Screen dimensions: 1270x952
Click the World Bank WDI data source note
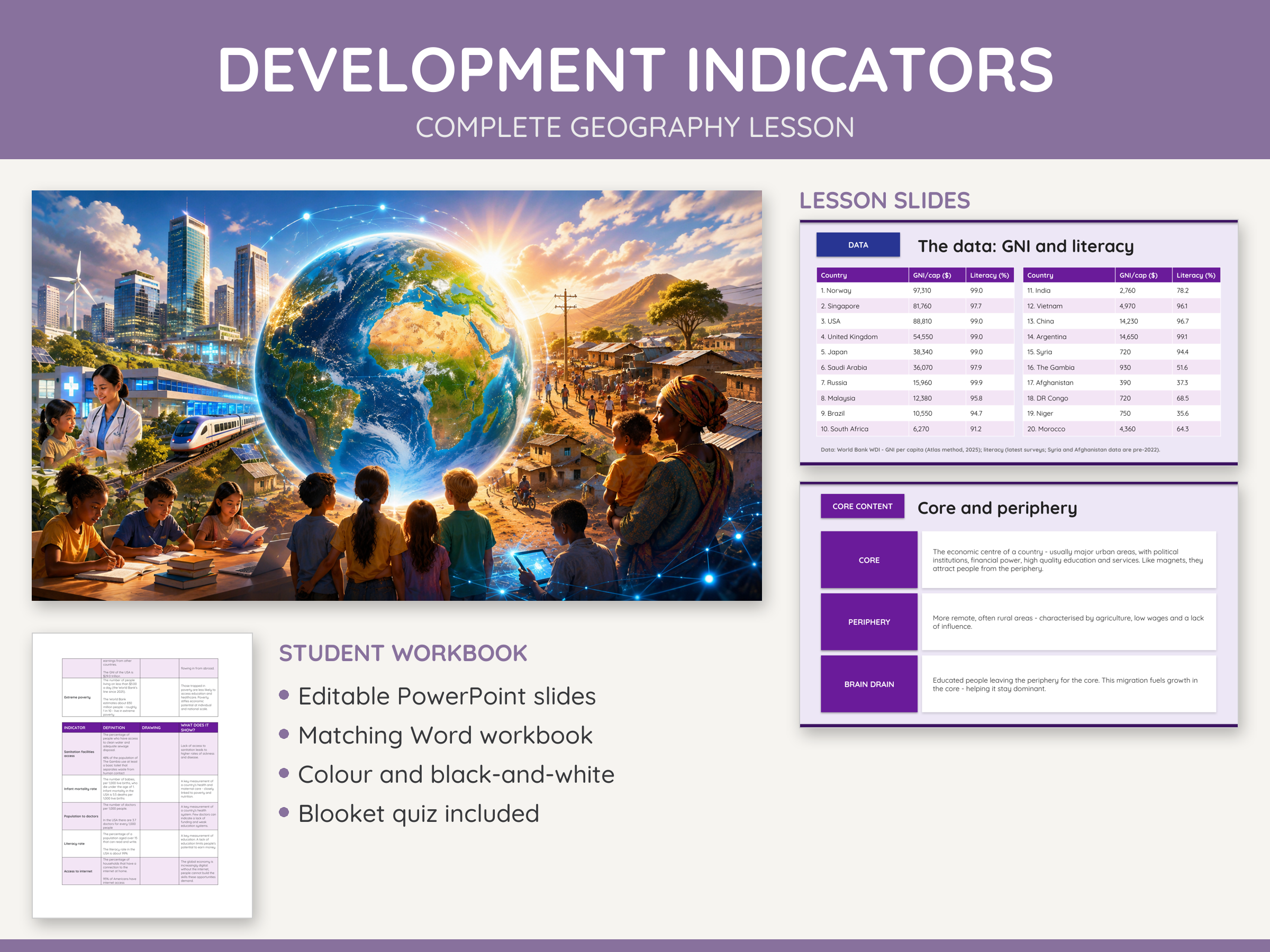point(990,450)
